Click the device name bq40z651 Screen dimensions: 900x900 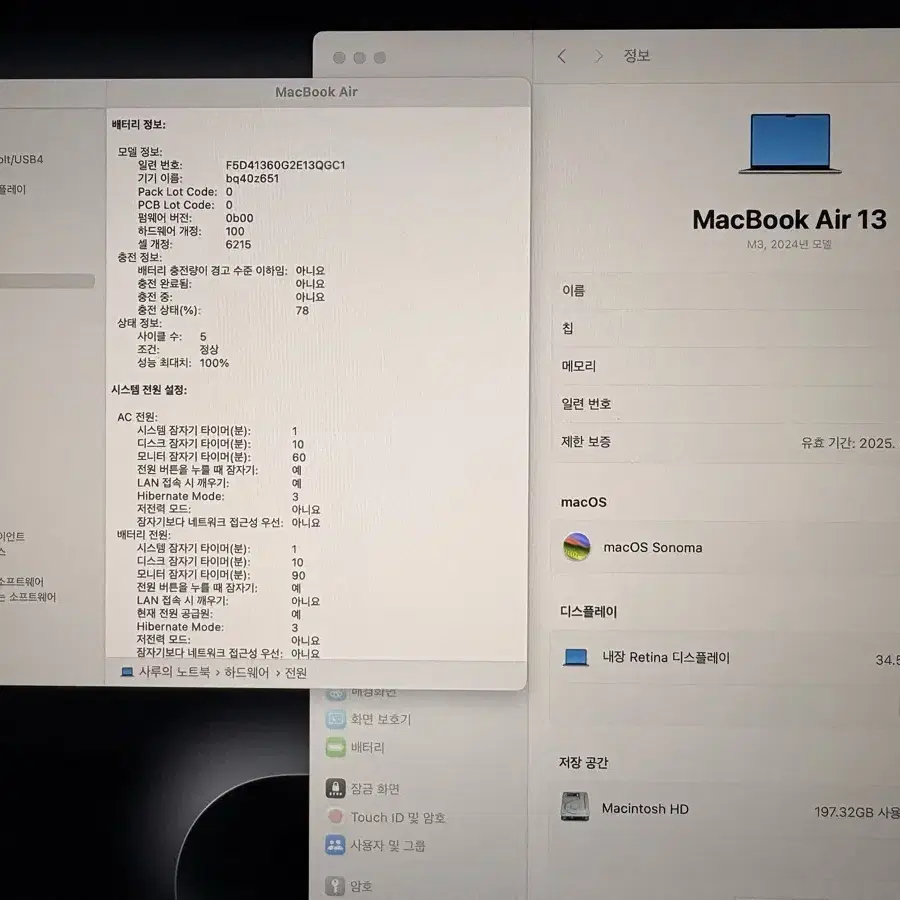coord(252,179)
